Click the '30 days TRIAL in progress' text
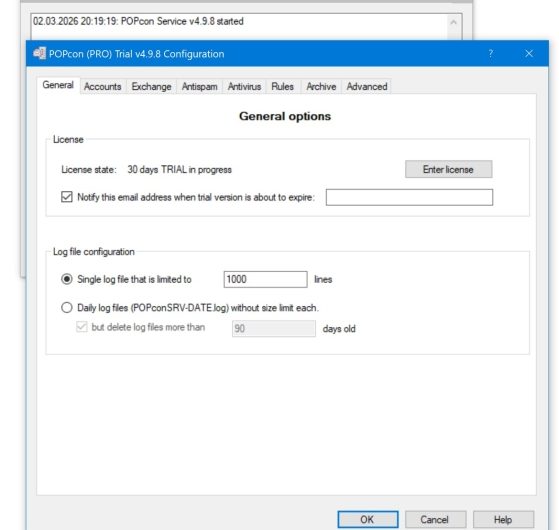 pyautogui.click(x=180, y=170)
